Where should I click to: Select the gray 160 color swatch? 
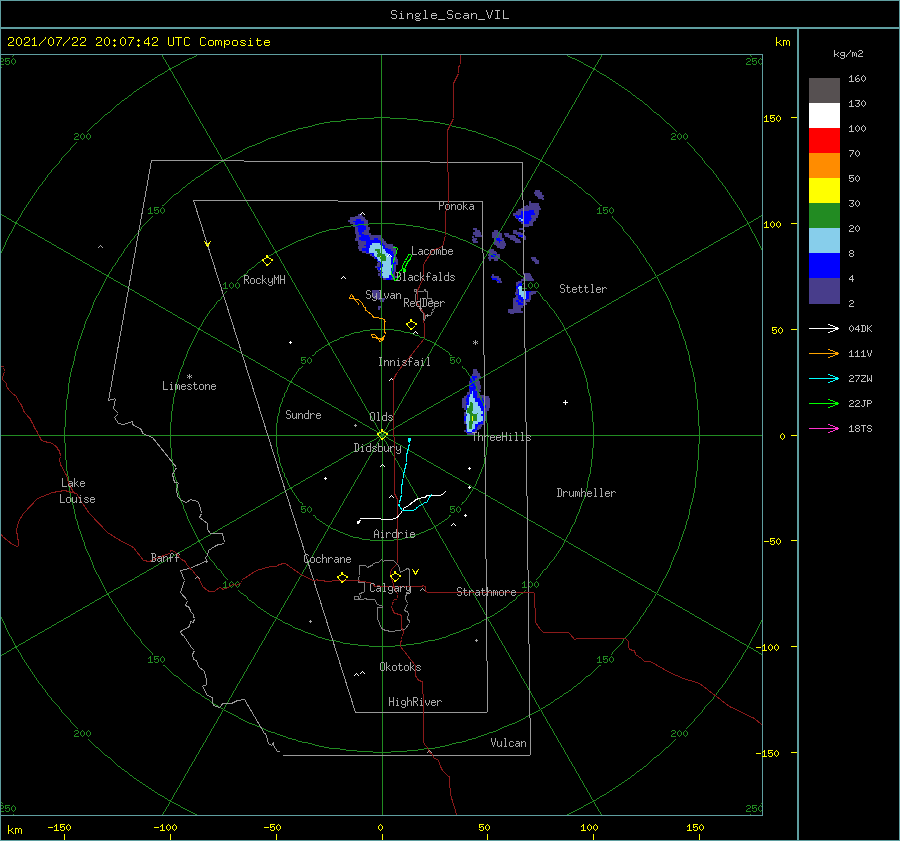(x=824, y=90)
